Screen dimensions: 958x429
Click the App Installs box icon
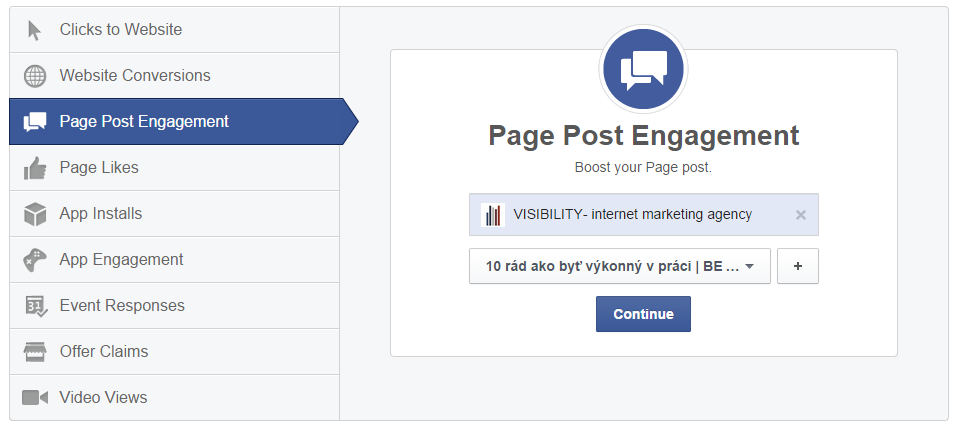35,214
